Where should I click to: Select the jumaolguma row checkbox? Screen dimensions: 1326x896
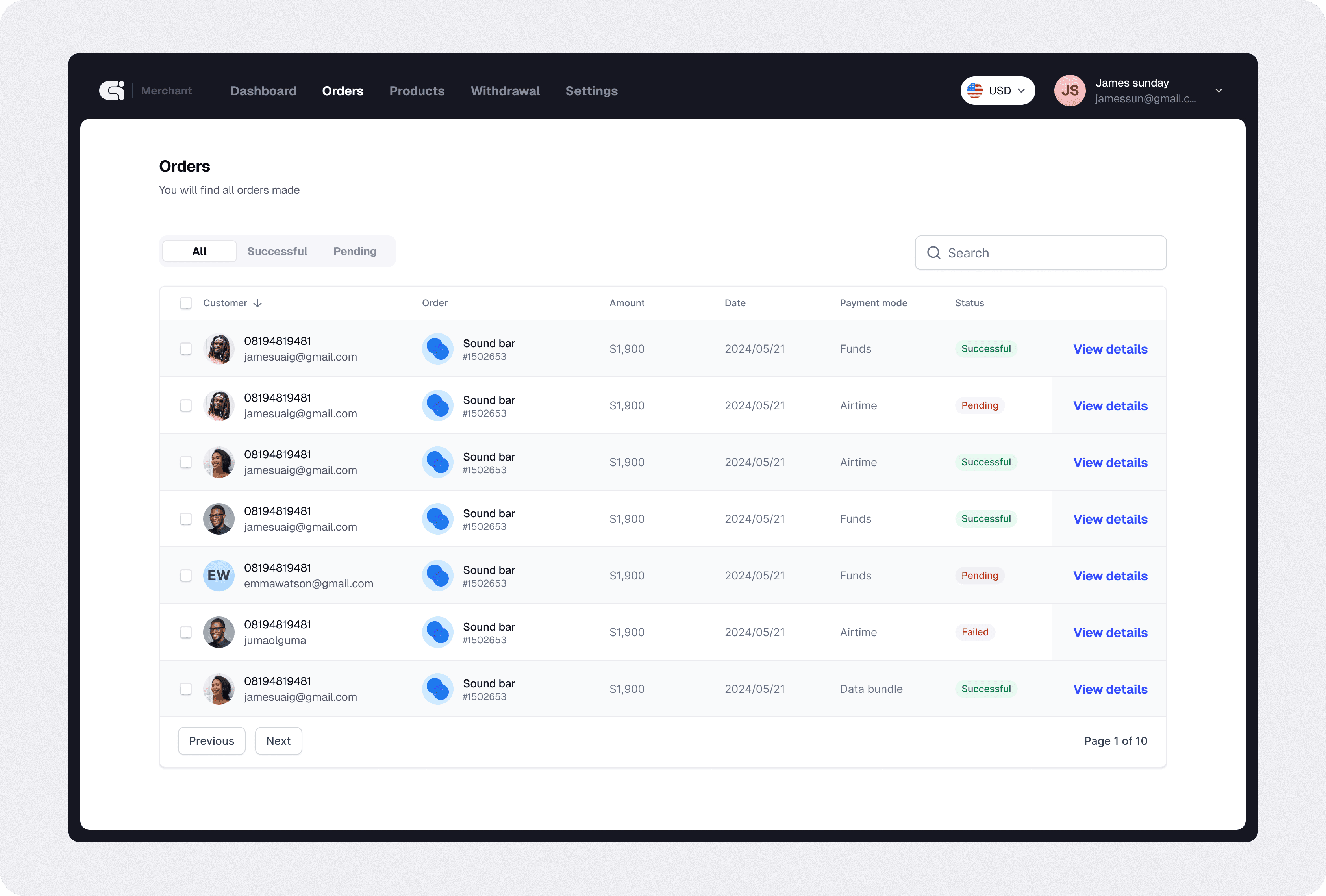[185, 632]
